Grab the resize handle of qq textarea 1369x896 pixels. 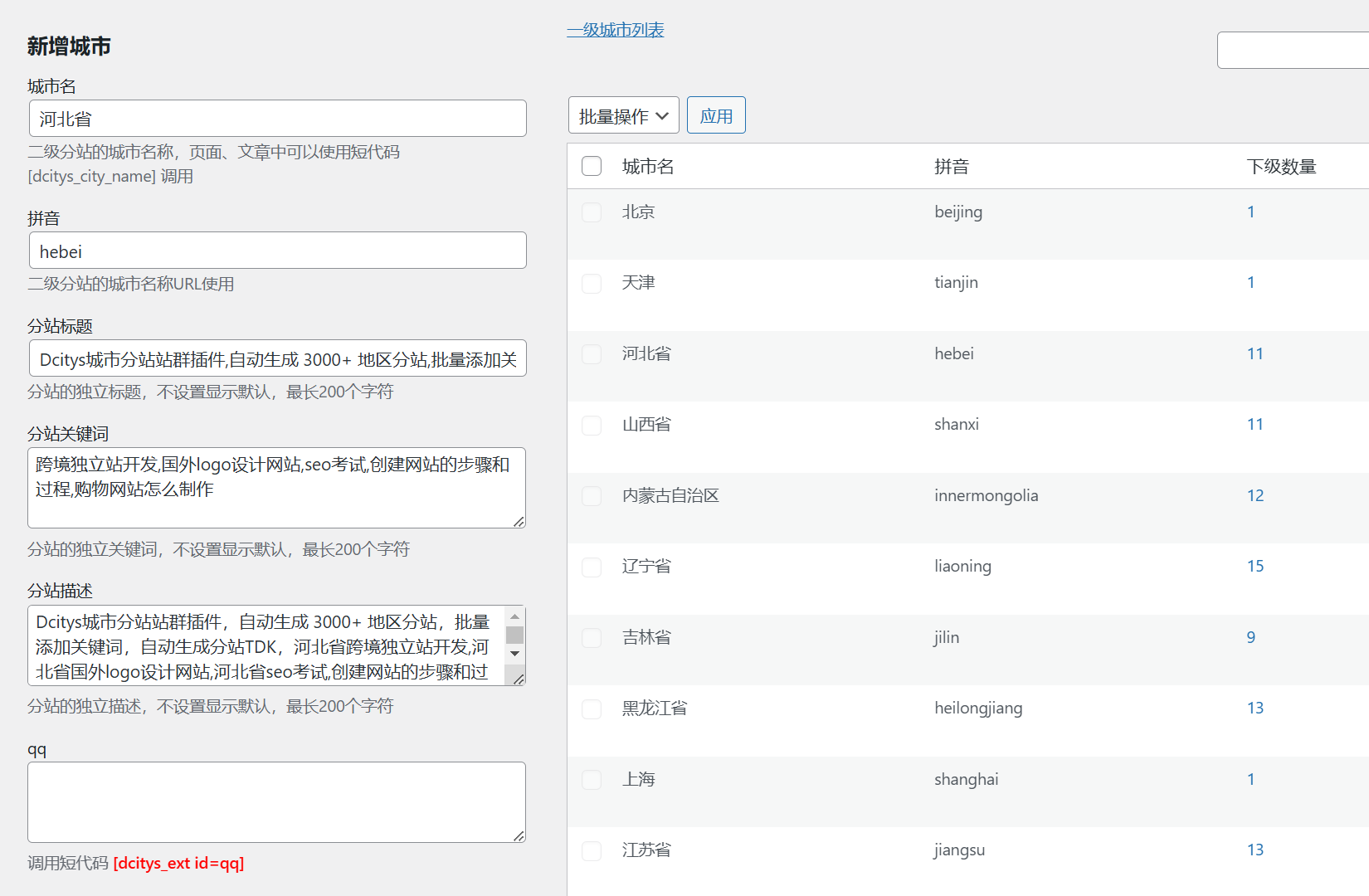point(519,835)
